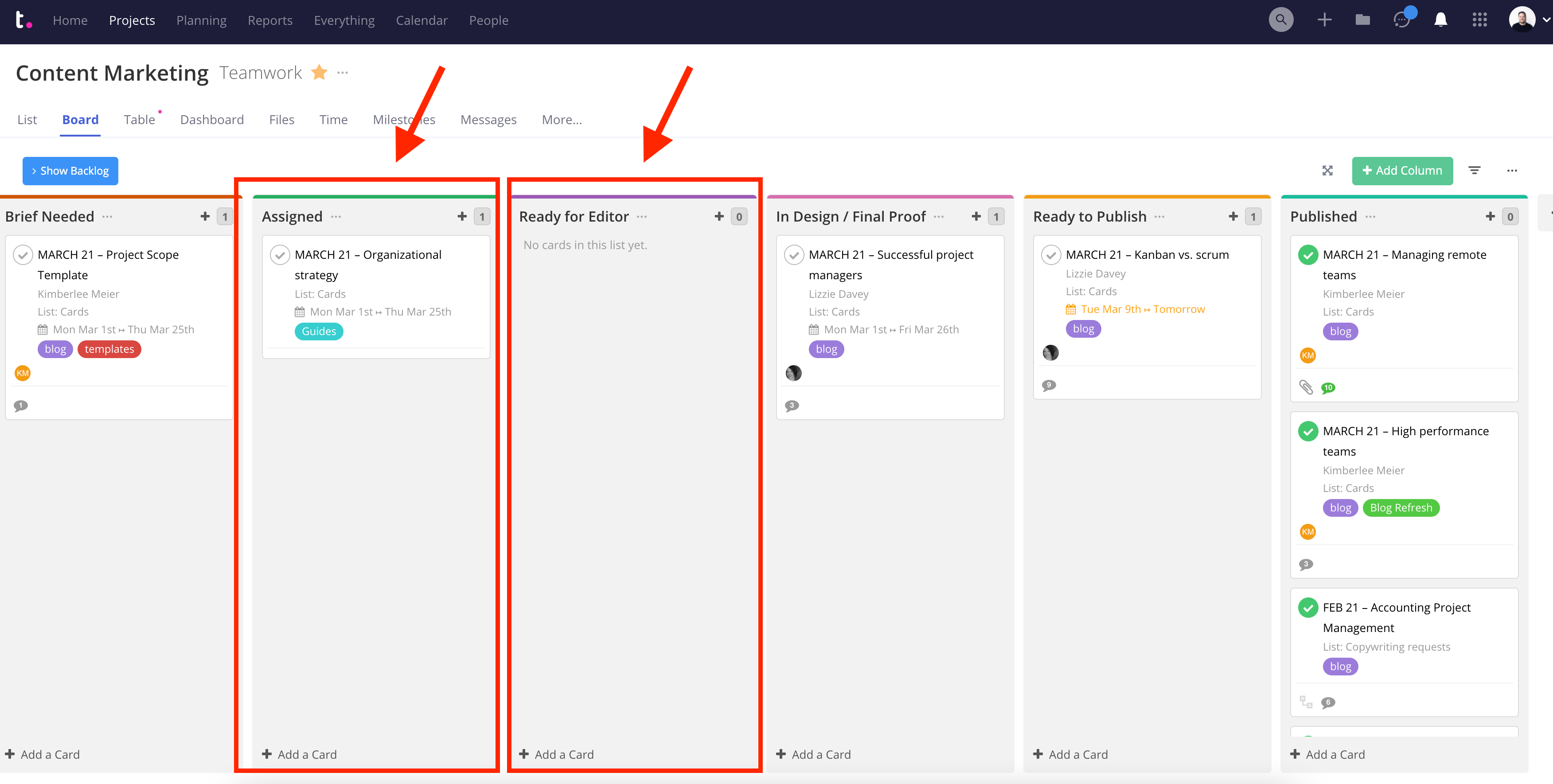This screenshot has width=1553, height=784.
Task: Click assignee avatar on Kanban vs. scrum card
Action: tap(1050, 353)
